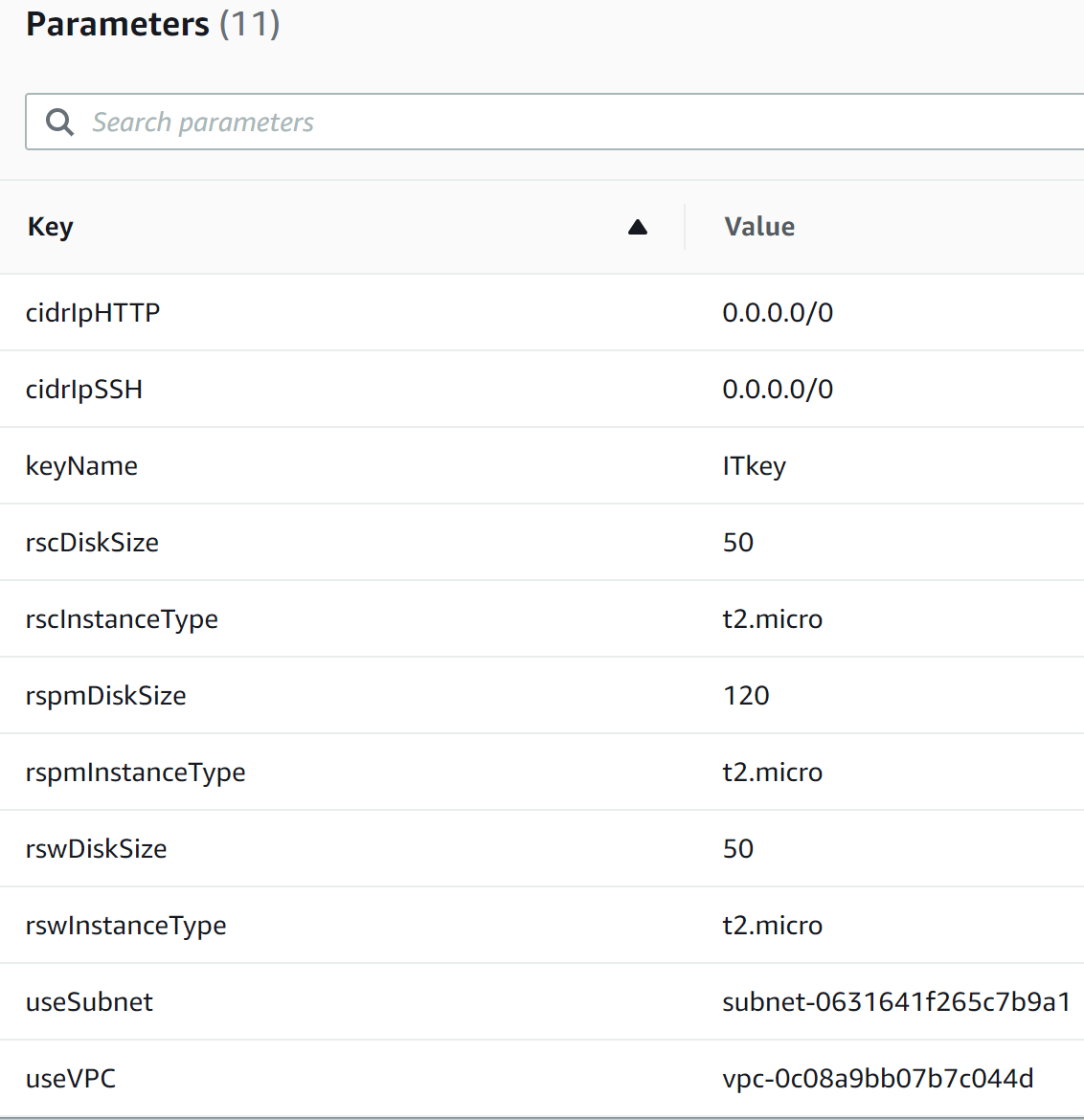Select the vpc-0c08a9bb07b7c044d value
Image resolution: width=1084 pixels, height=1120 pixels.
(878, 1078)
